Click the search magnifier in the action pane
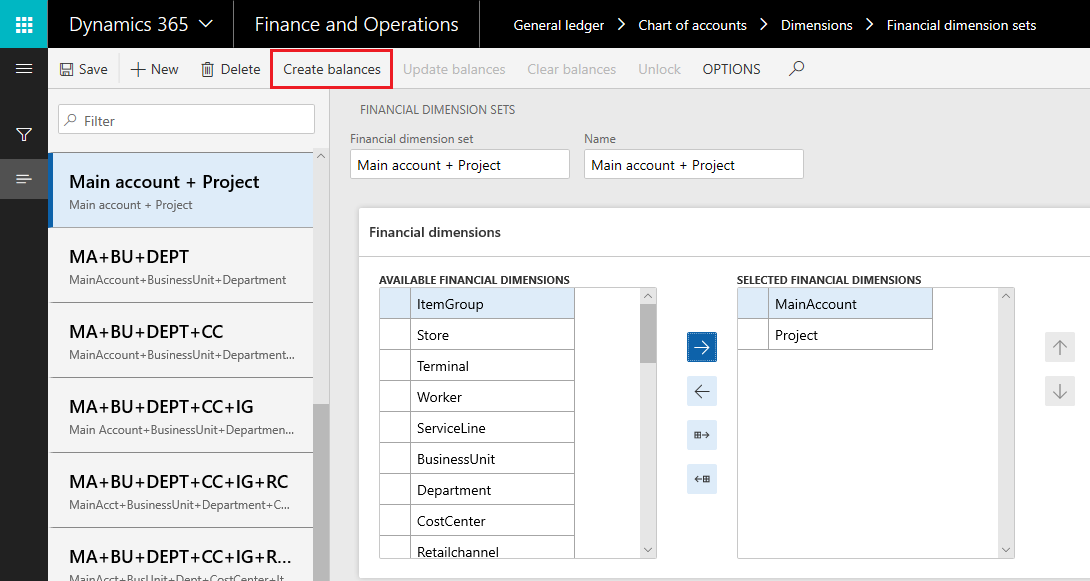Image resolution: width=1090 pixels, height=581 pixels. 794,70
